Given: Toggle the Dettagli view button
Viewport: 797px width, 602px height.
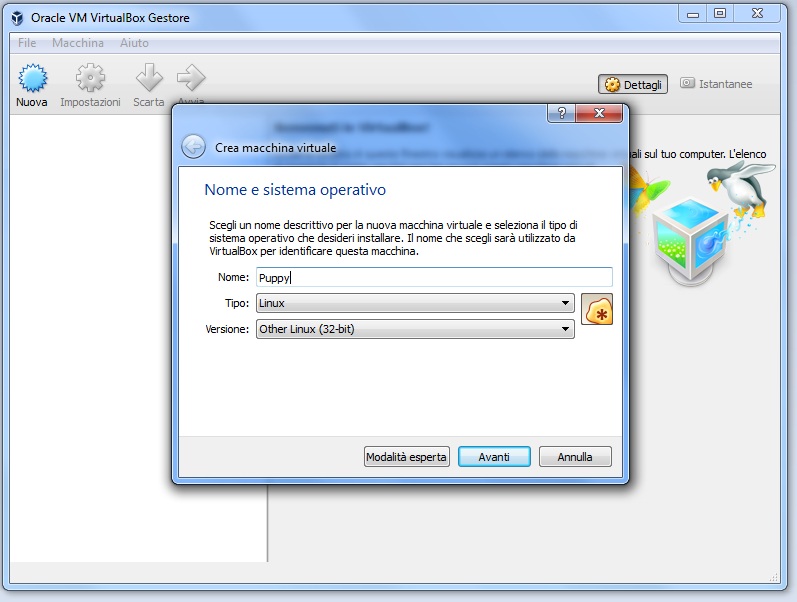Looking at the screenshot, I should pyautogui.click(x=634, y=85).
